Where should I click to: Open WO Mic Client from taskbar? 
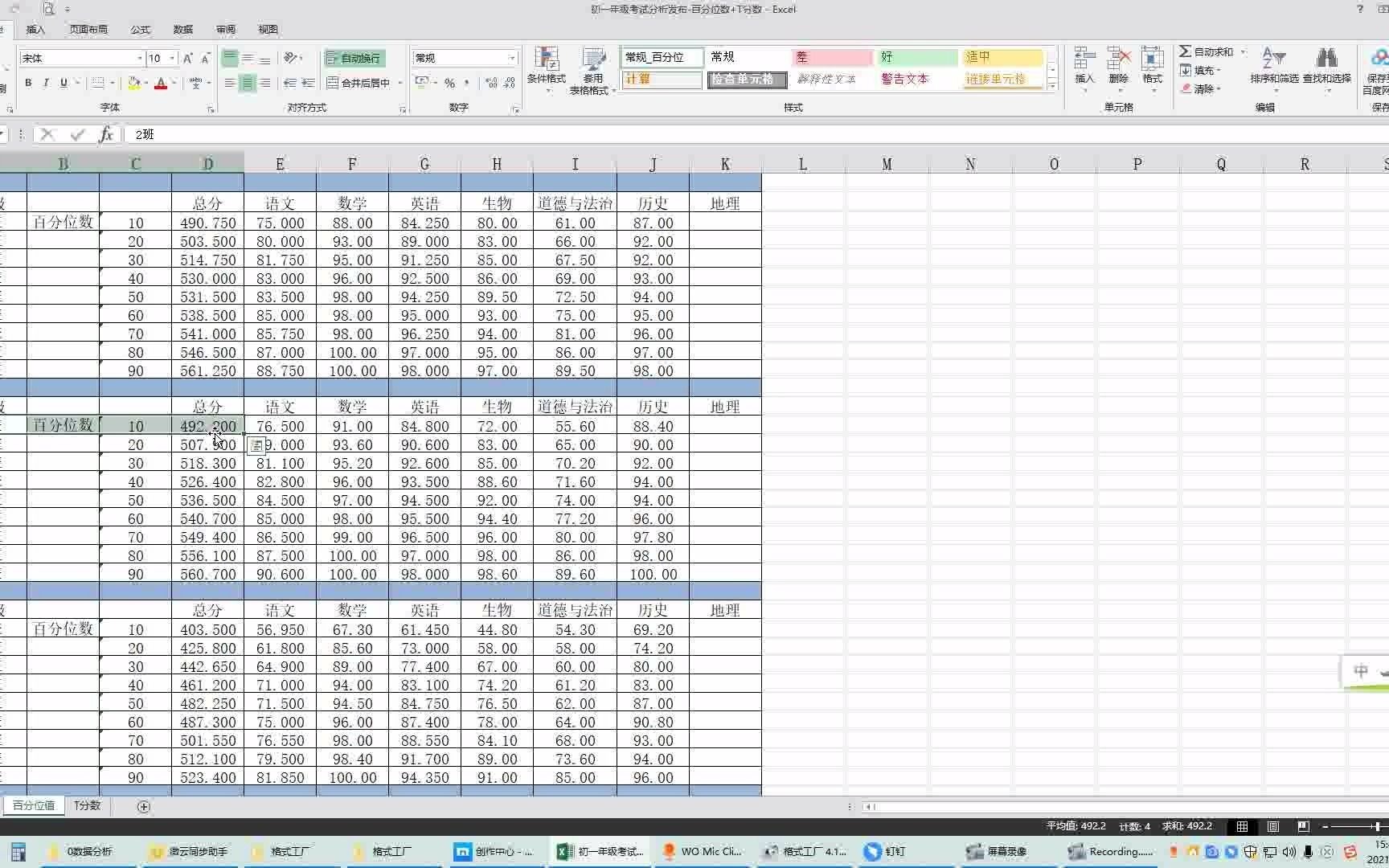pyautogui.click(x=702, y=851)
